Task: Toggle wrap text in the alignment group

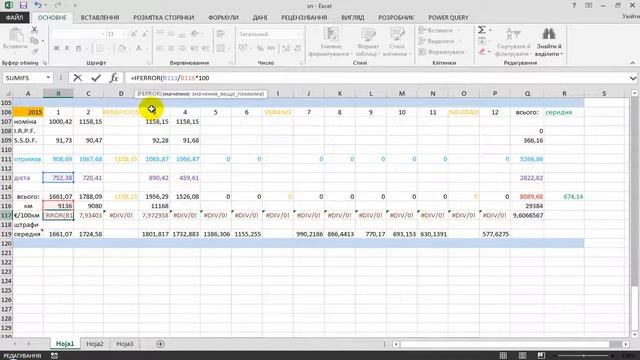Action: click(221, 34)
